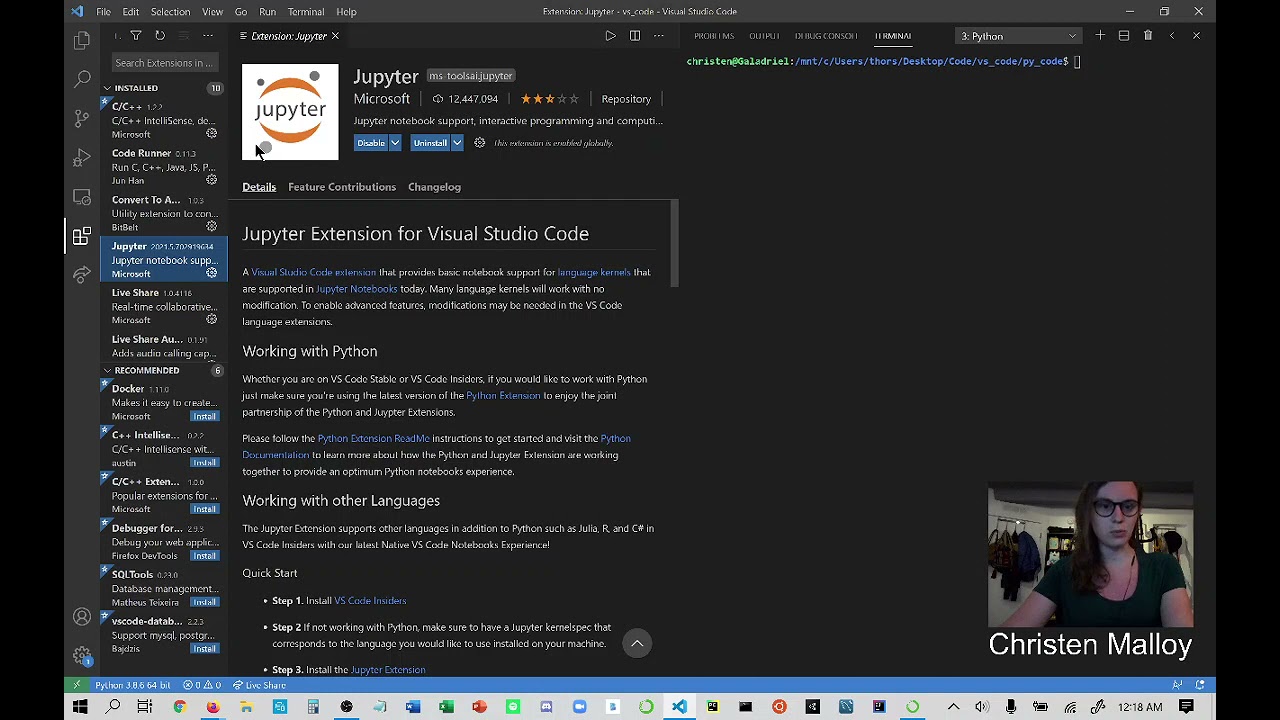The width and height of the screenshot is (1280, 720).
Task: Switch to the OUTPUT panel tab
Action: [764, 36]
